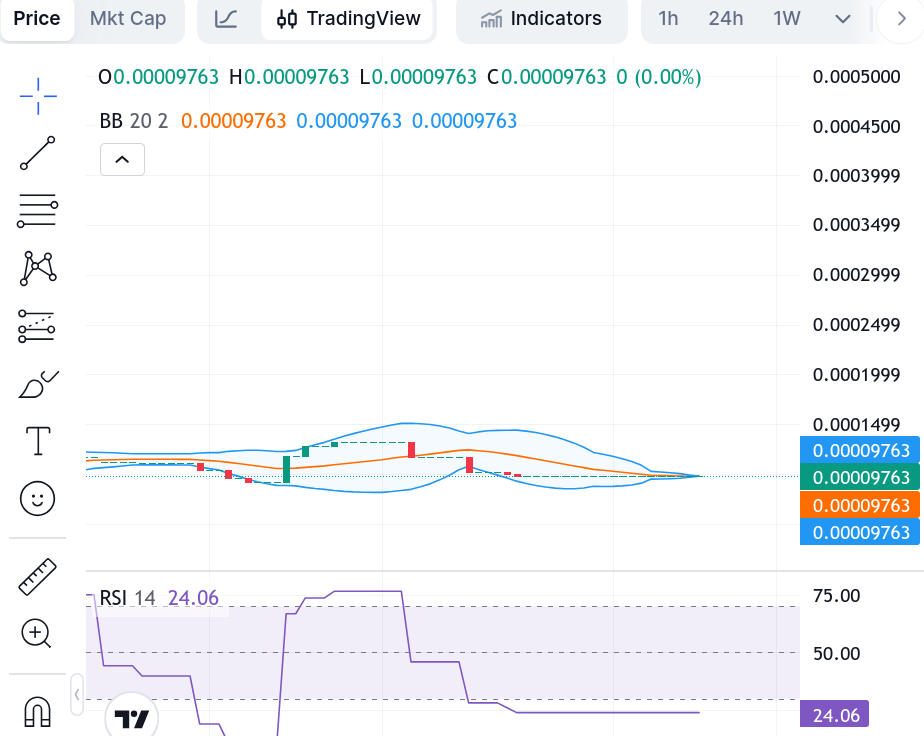Click the 75.00 RSI axis label
The image size is (924, 736).
tap(836, 596)
